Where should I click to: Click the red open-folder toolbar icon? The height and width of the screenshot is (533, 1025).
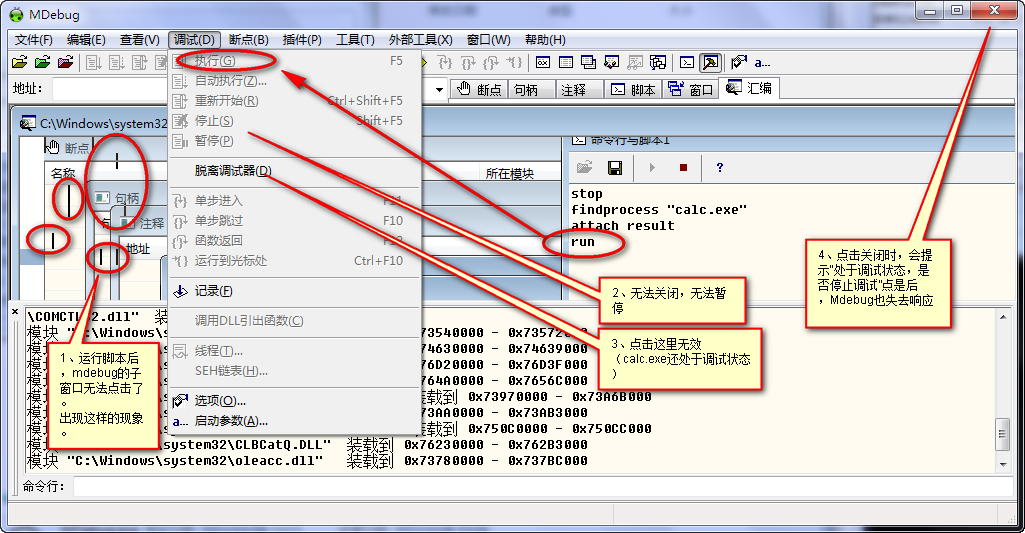point(65,63)
